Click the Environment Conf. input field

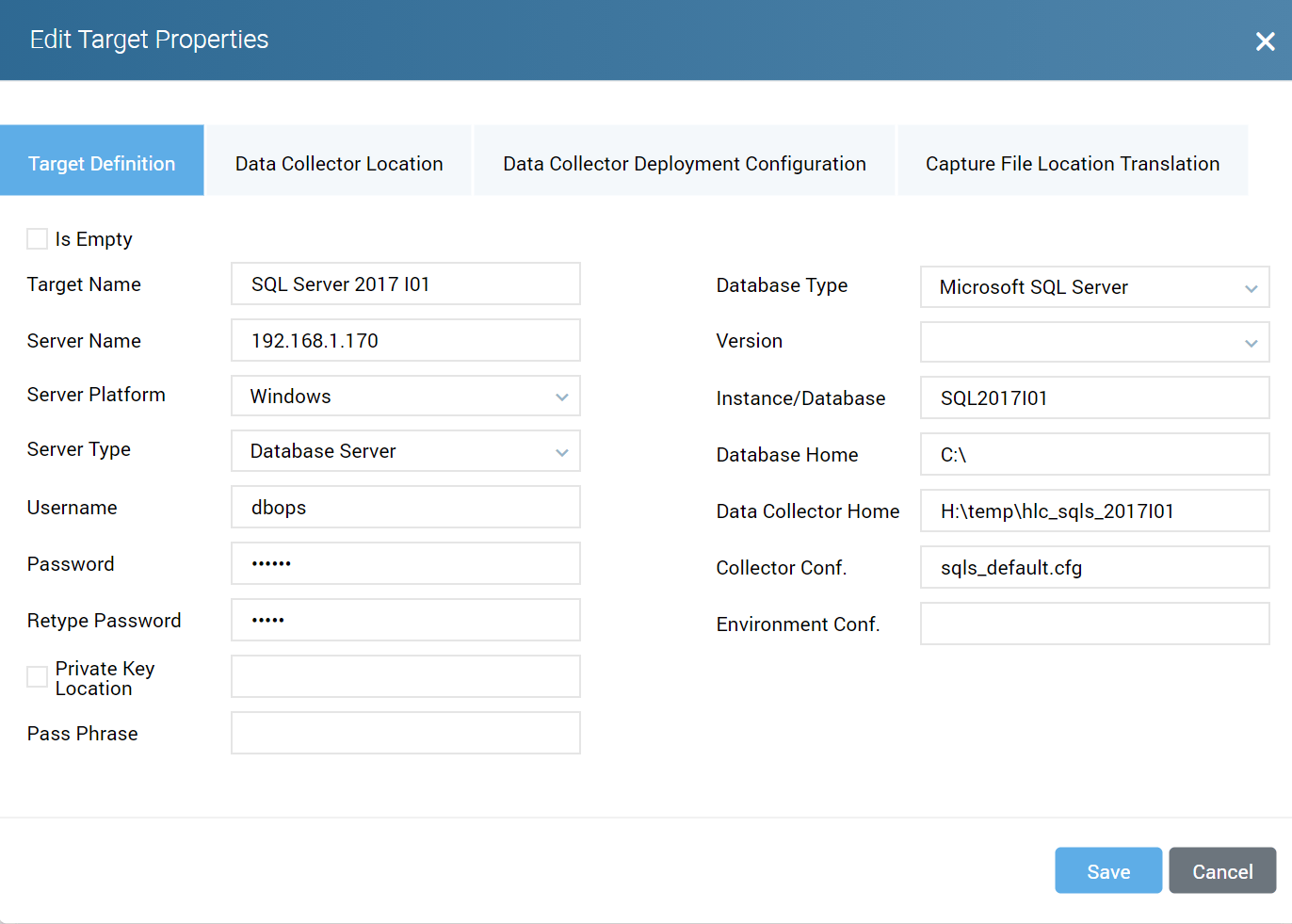1094,624
